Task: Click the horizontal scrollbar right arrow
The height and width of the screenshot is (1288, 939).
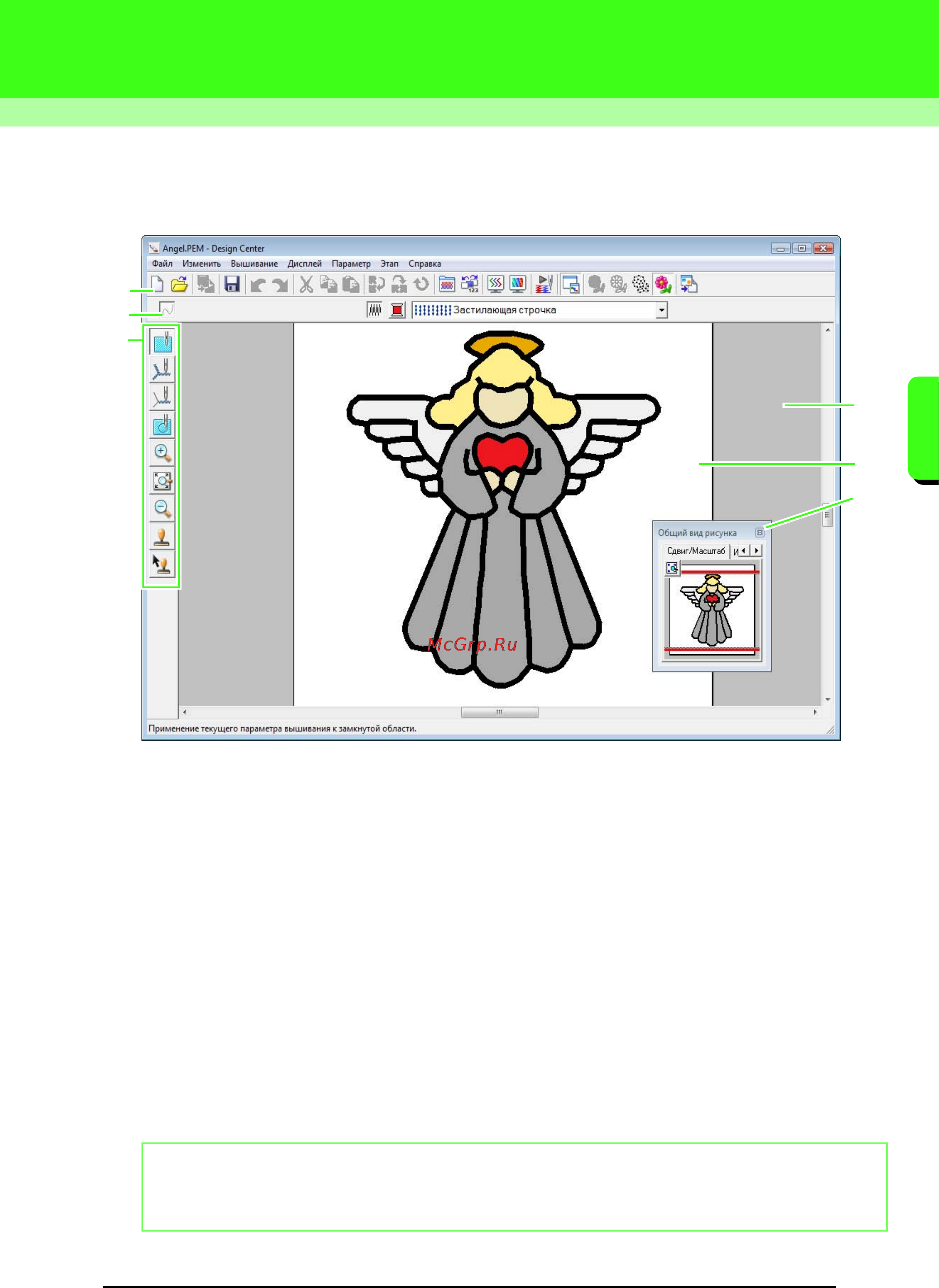Action: click(815, 712)
